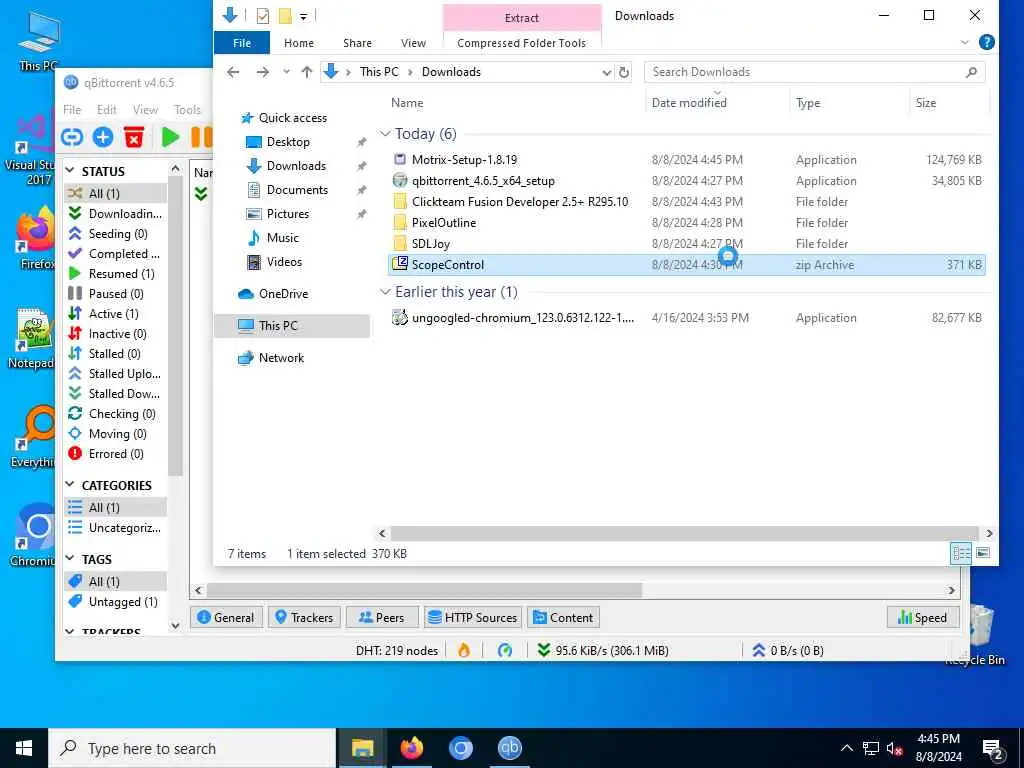Collapse the Today (6) file group

385,134
